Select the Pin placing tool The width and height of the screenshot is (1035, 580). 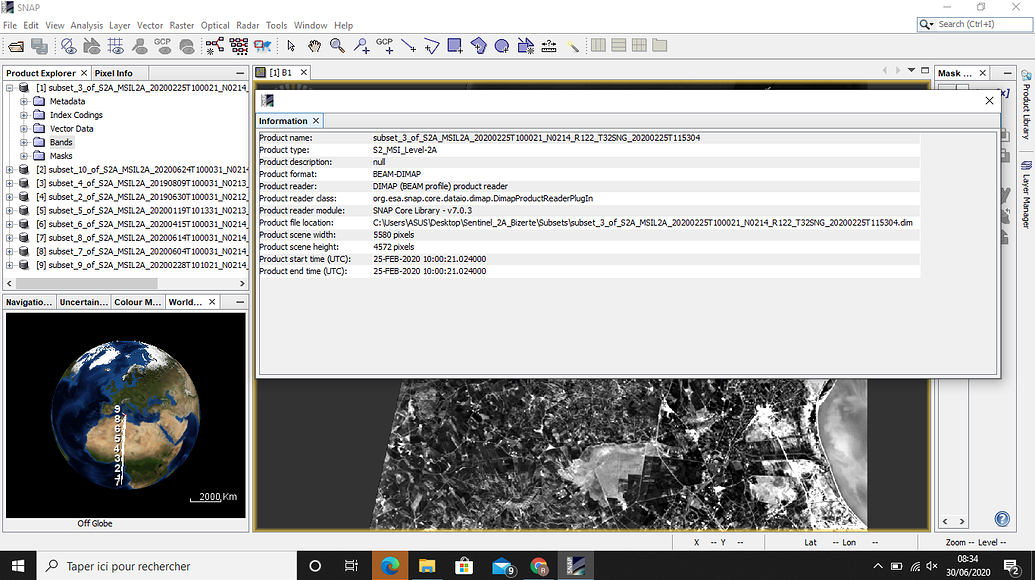click(x=362, y=47)
